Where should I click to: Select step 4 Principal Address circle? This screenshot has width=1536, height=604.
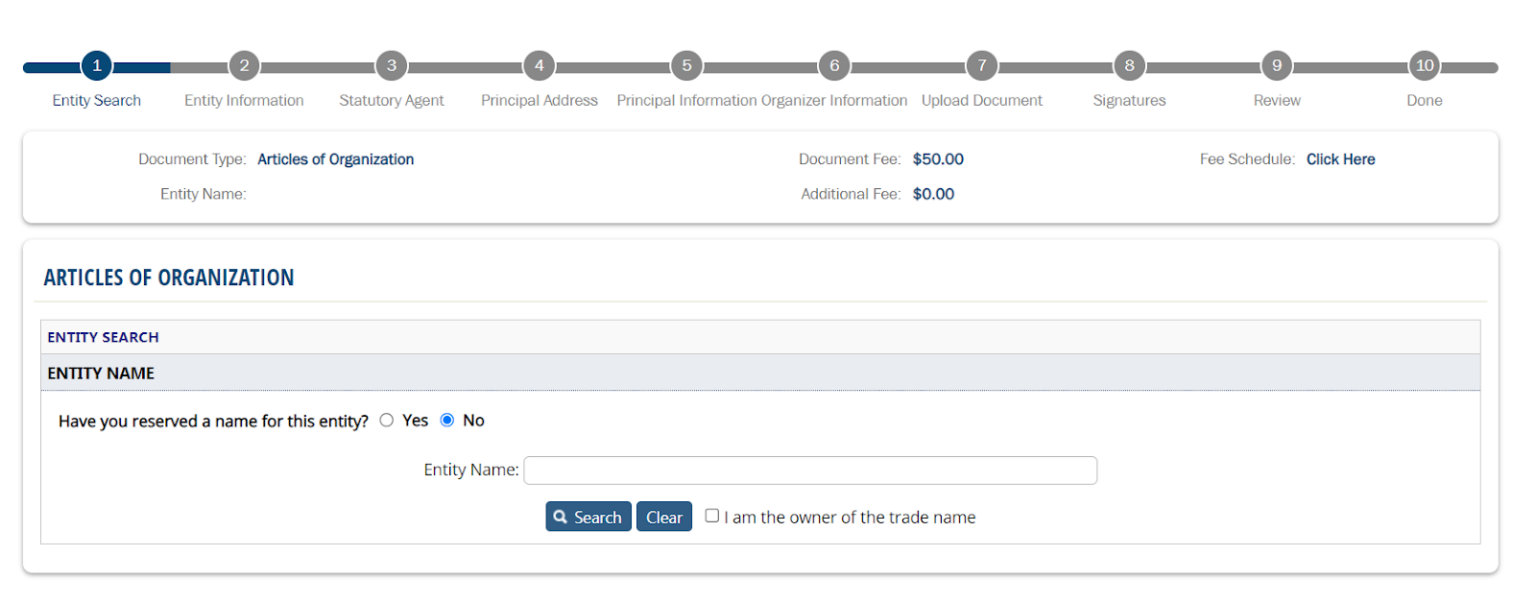(539, 66)
